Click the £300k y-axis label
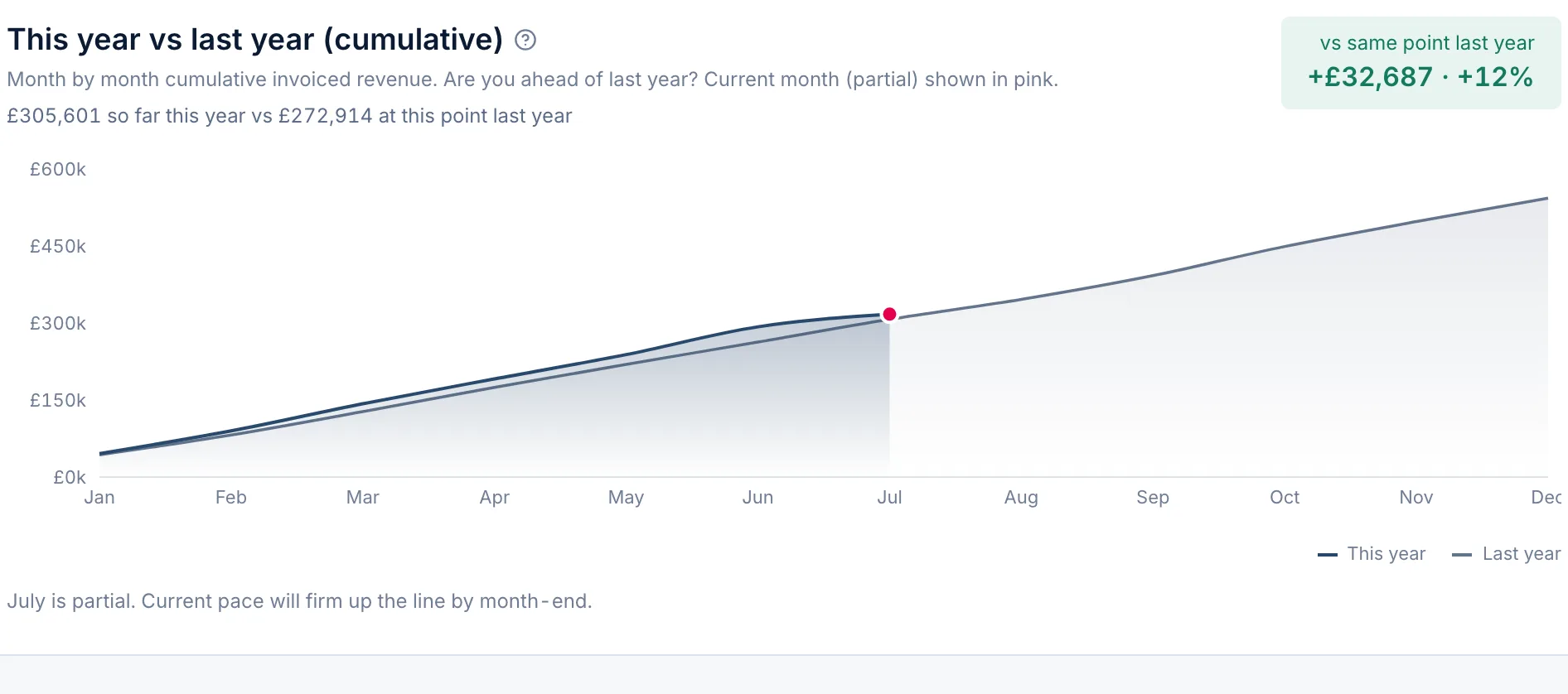This screenshot has height=694, width=1568. point(58,323)
